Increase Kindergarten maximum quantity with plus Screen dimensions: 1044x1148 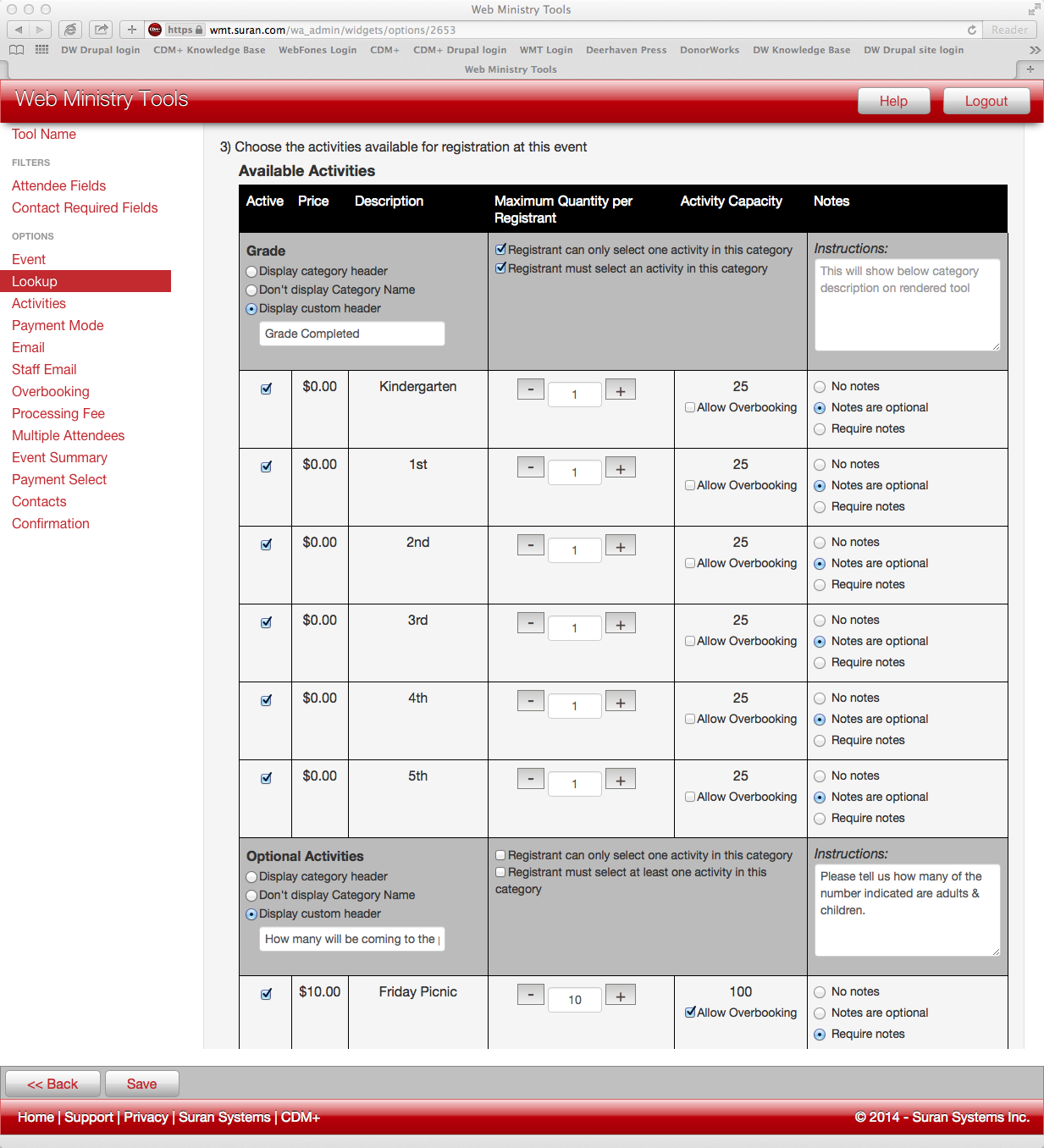[621, 390]
